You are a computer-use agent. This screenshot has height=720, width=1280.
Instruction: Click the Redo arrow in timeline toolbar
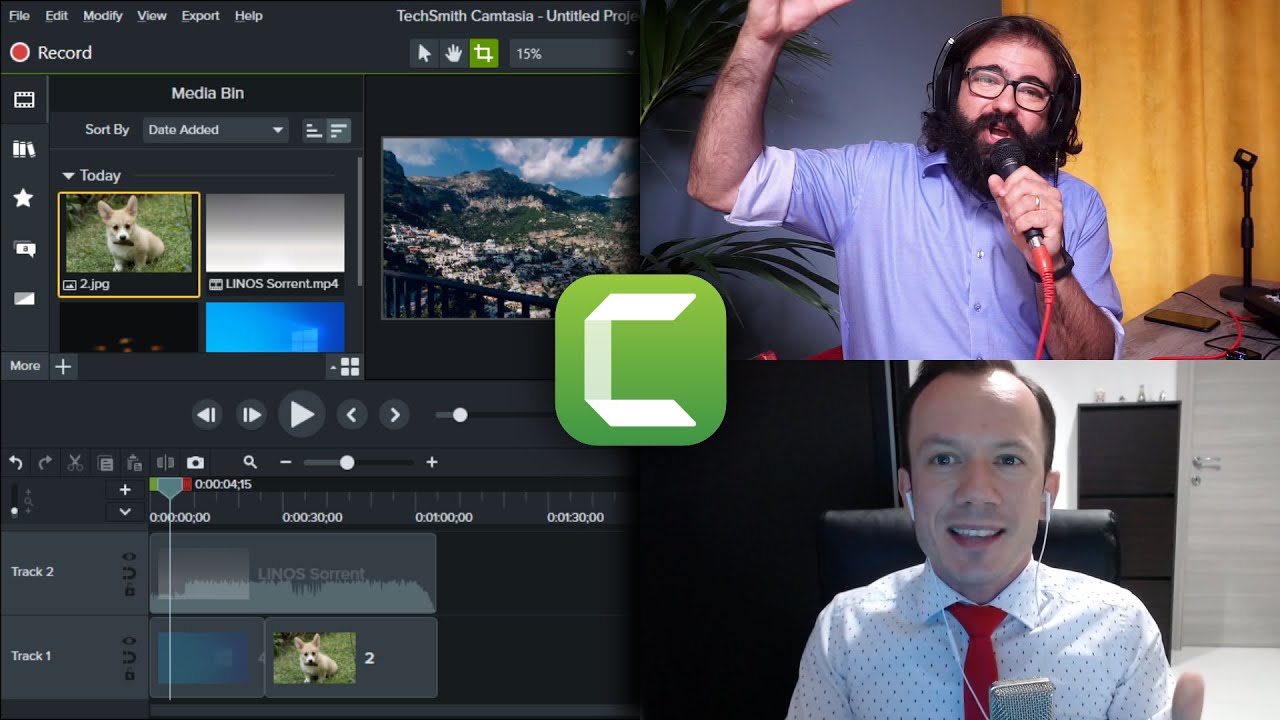[x=45, y=462]
